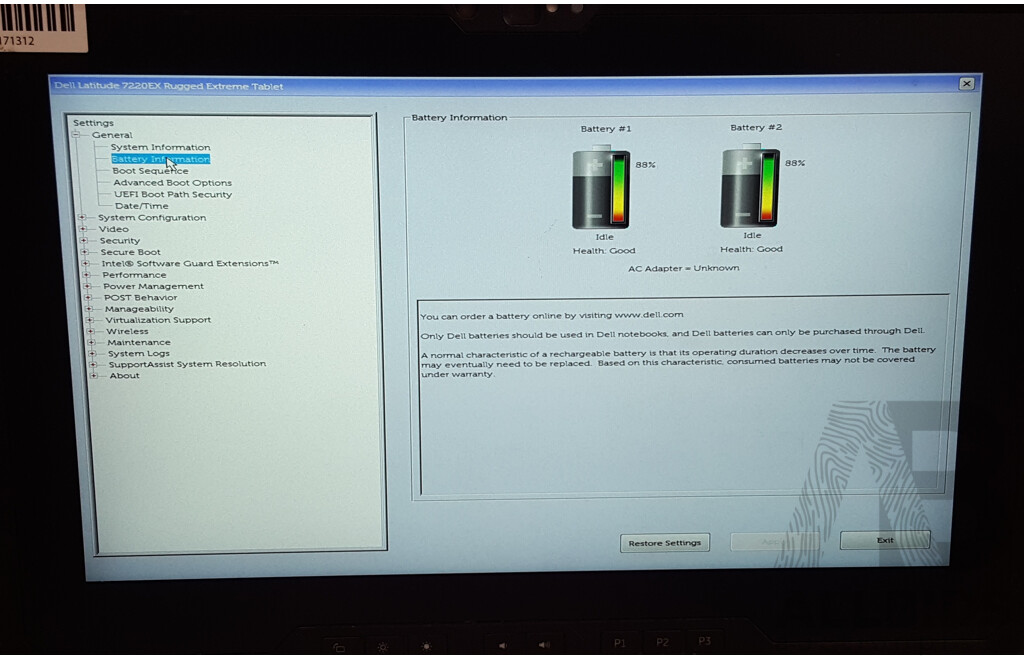
Task: Expand the Security node using its plus box
Action: 84,240
